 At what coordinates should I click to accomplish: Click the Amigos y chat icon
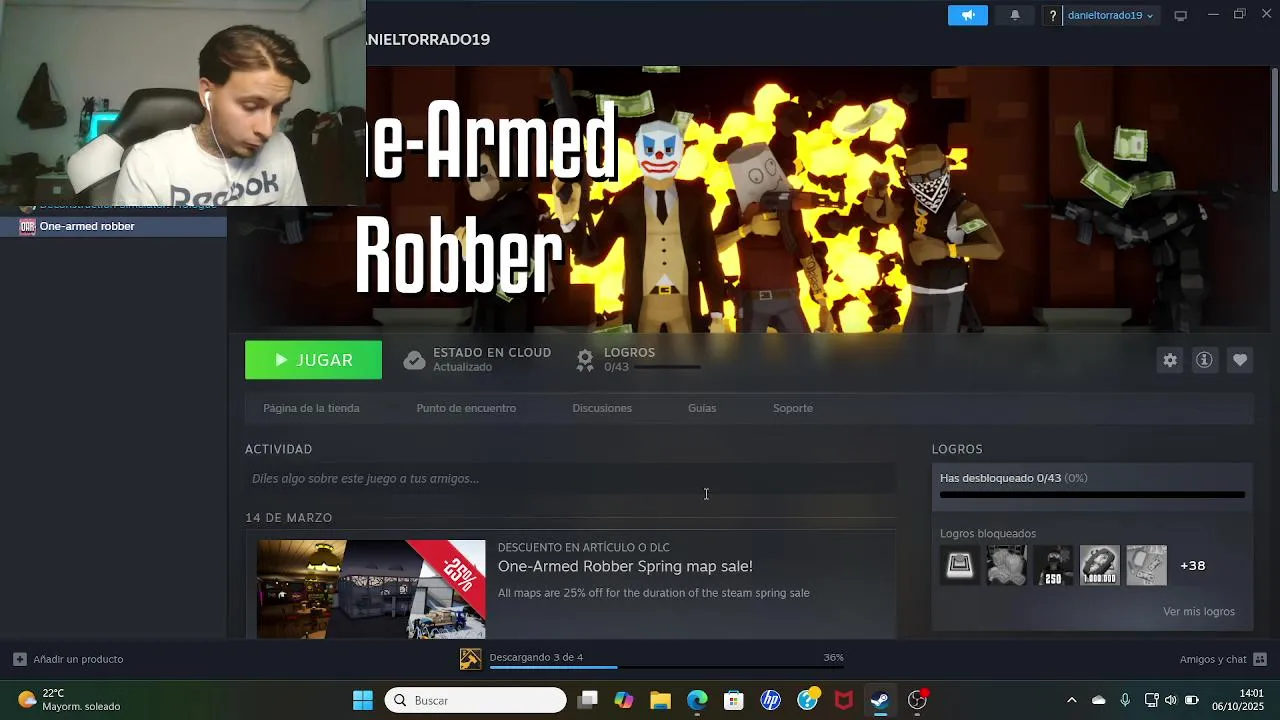click(x=1260, y=659)
